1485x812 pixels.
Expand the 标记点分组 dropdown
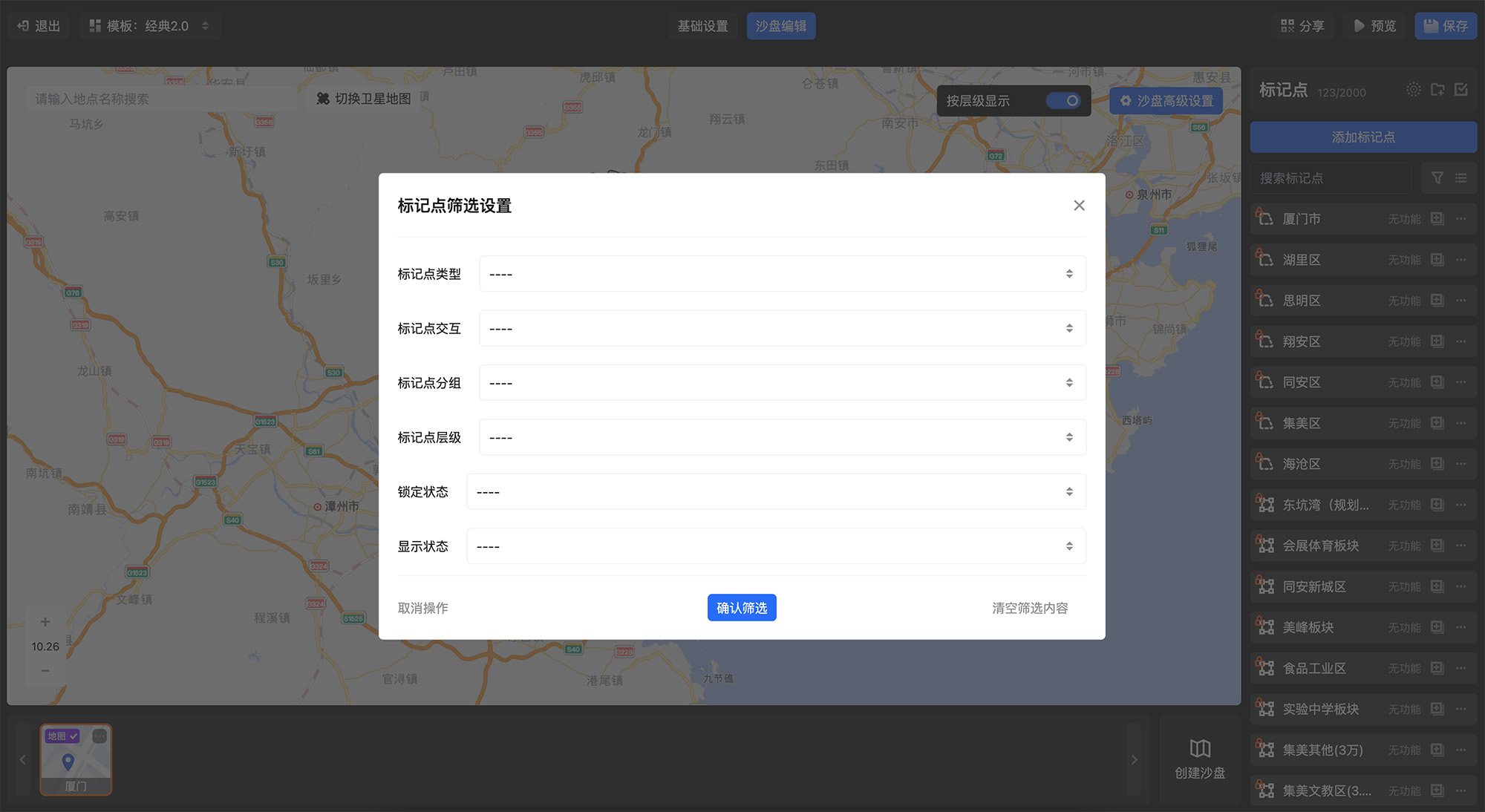click(x=782, y=383)
